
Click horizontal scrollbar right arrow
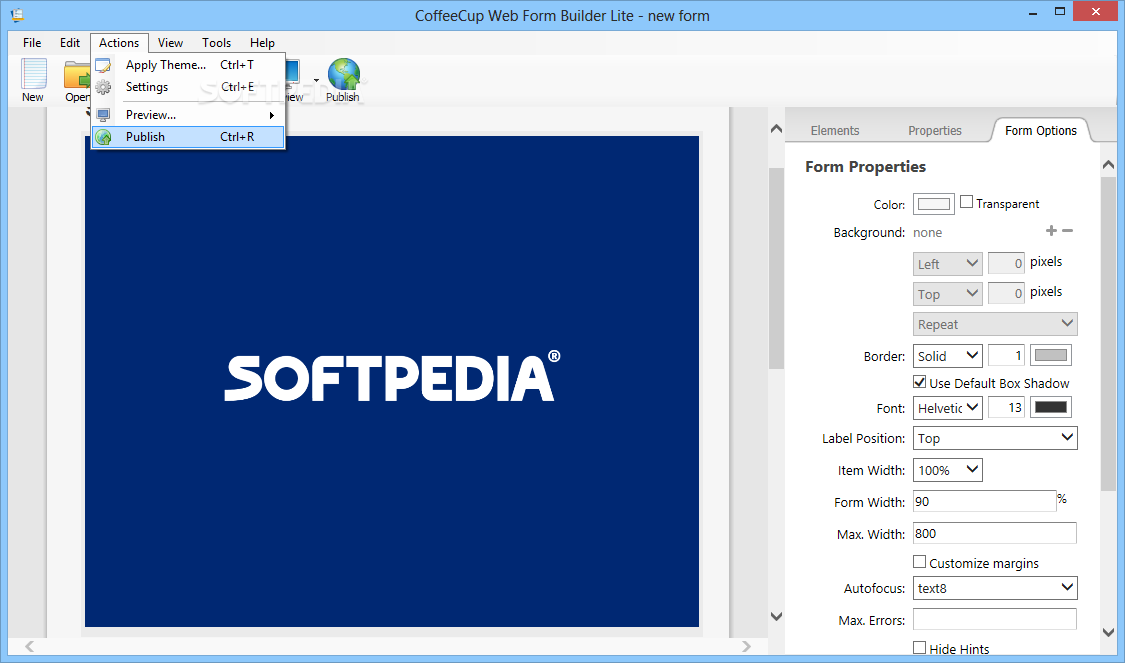[x=746, y=646]
